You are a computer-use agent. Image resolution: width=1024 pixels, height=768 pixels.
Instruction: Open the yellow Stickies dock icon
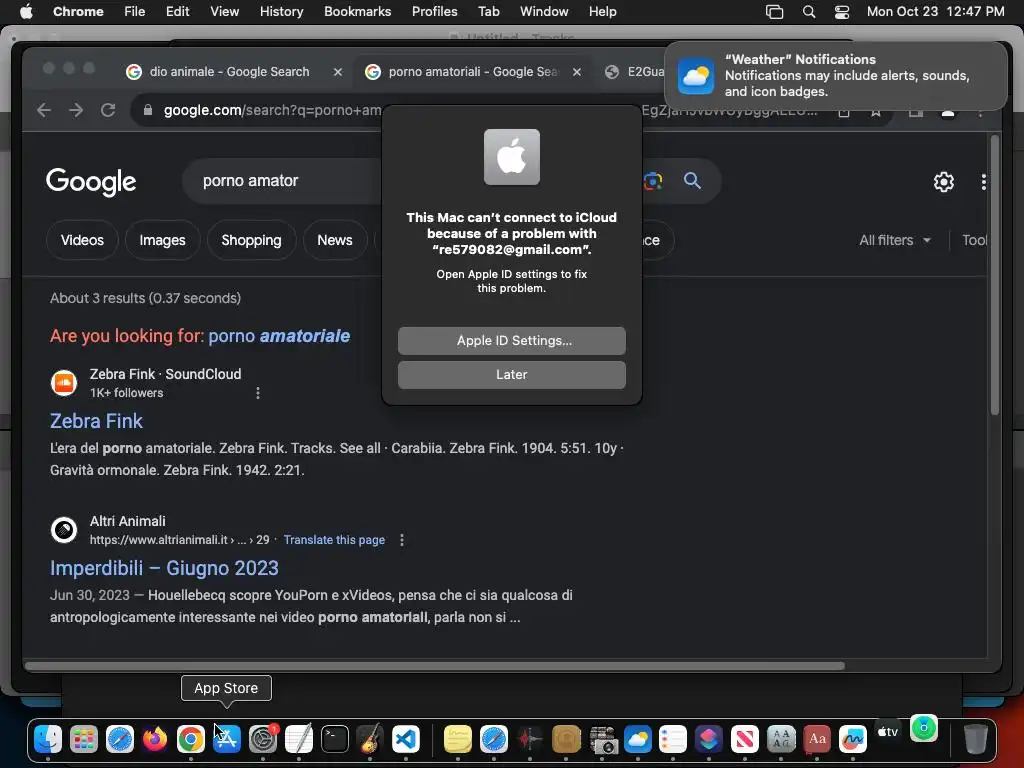tap(458, 739)
